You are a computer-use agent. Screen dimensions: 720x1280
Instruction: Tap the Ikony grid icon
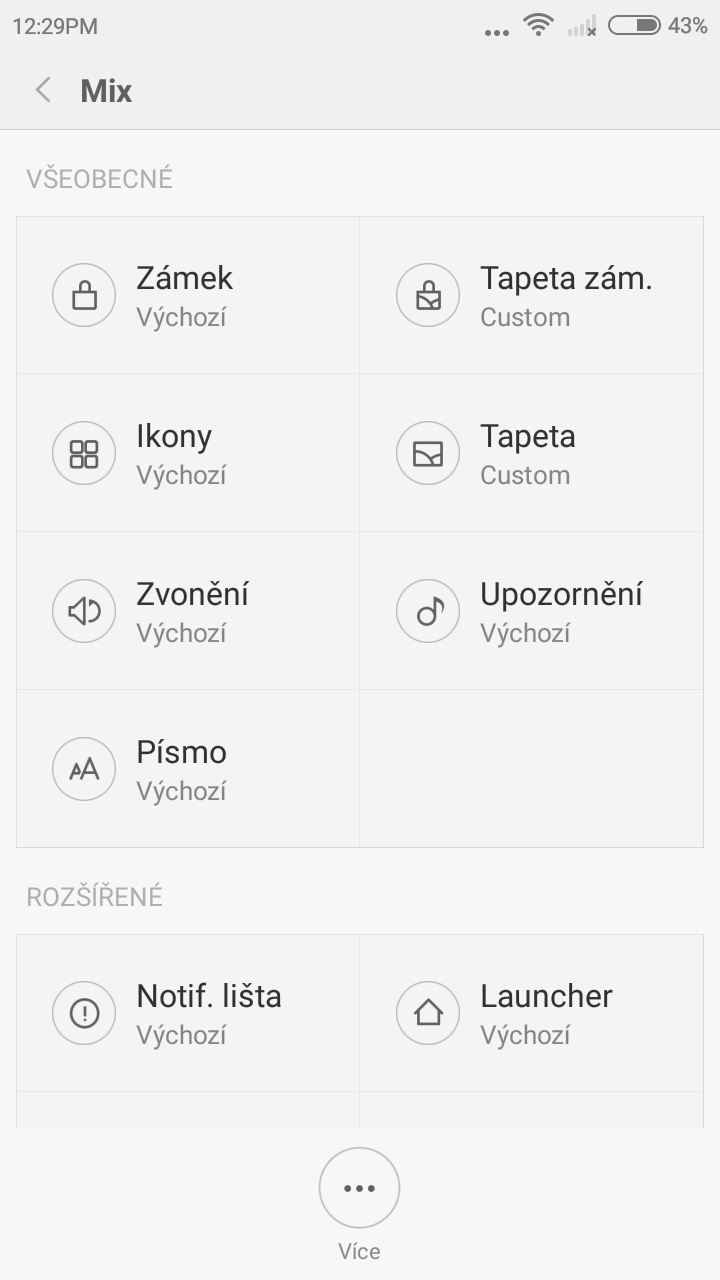pos(84,453)
